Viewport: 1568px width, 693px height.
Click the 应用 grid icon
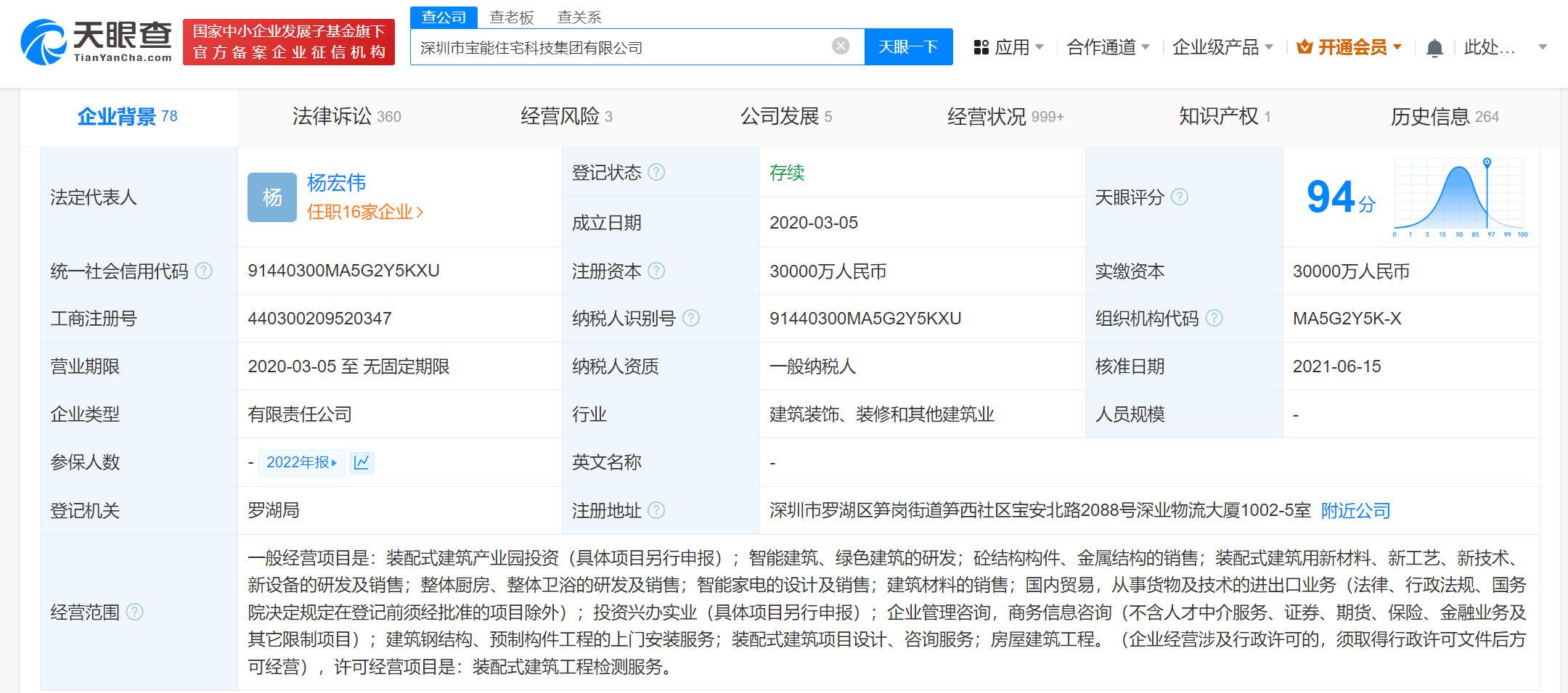(x=981, y=46)
